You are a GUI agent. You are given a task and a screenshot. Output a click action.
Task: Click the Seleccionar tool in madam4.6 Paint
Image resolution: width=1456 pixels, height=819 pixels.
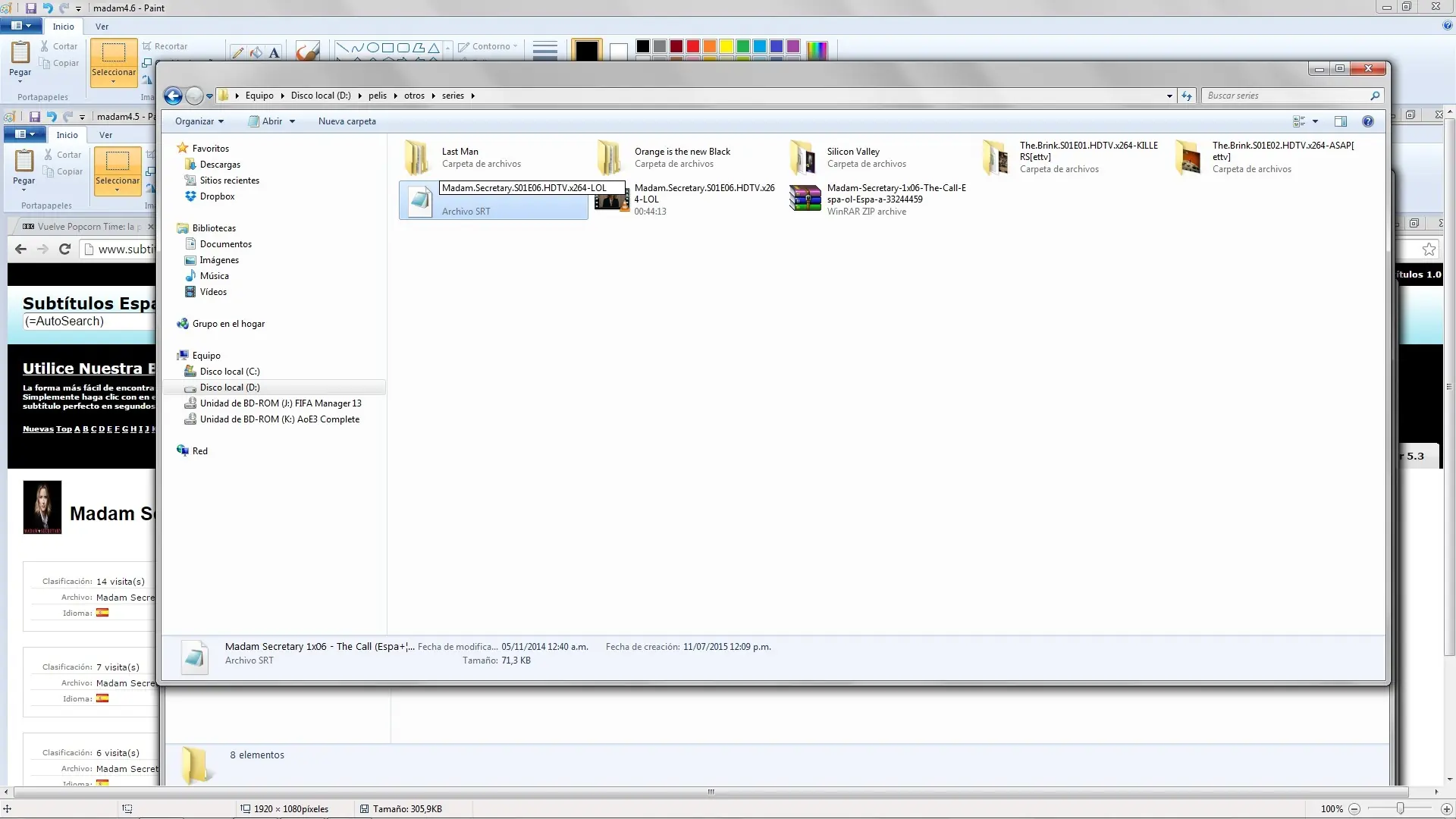(x=114, y=62)
